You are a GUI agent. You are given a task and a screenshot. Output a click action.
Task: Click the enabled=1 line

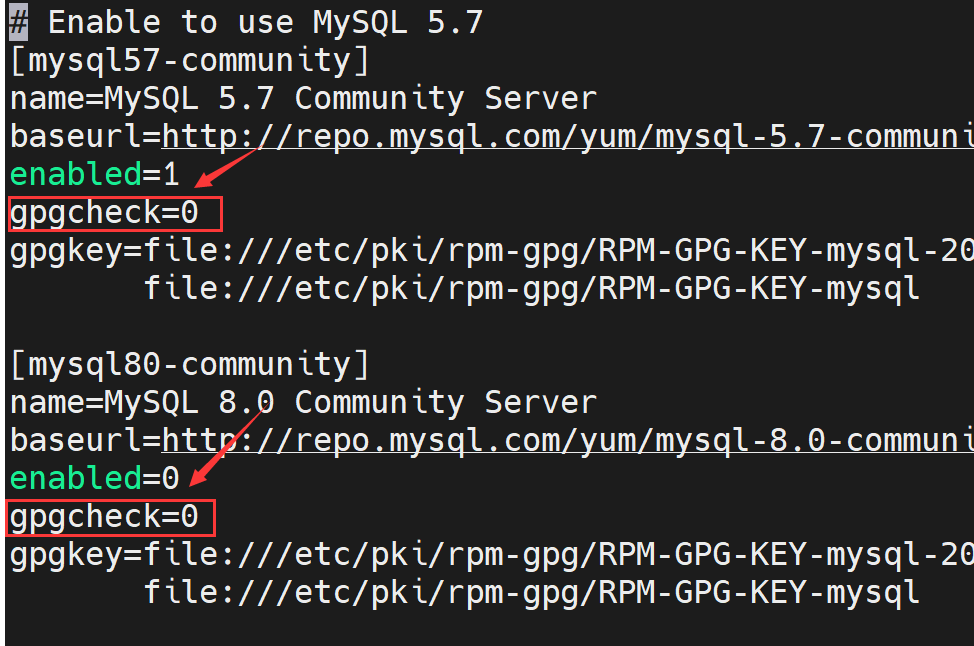coord(95,175)
